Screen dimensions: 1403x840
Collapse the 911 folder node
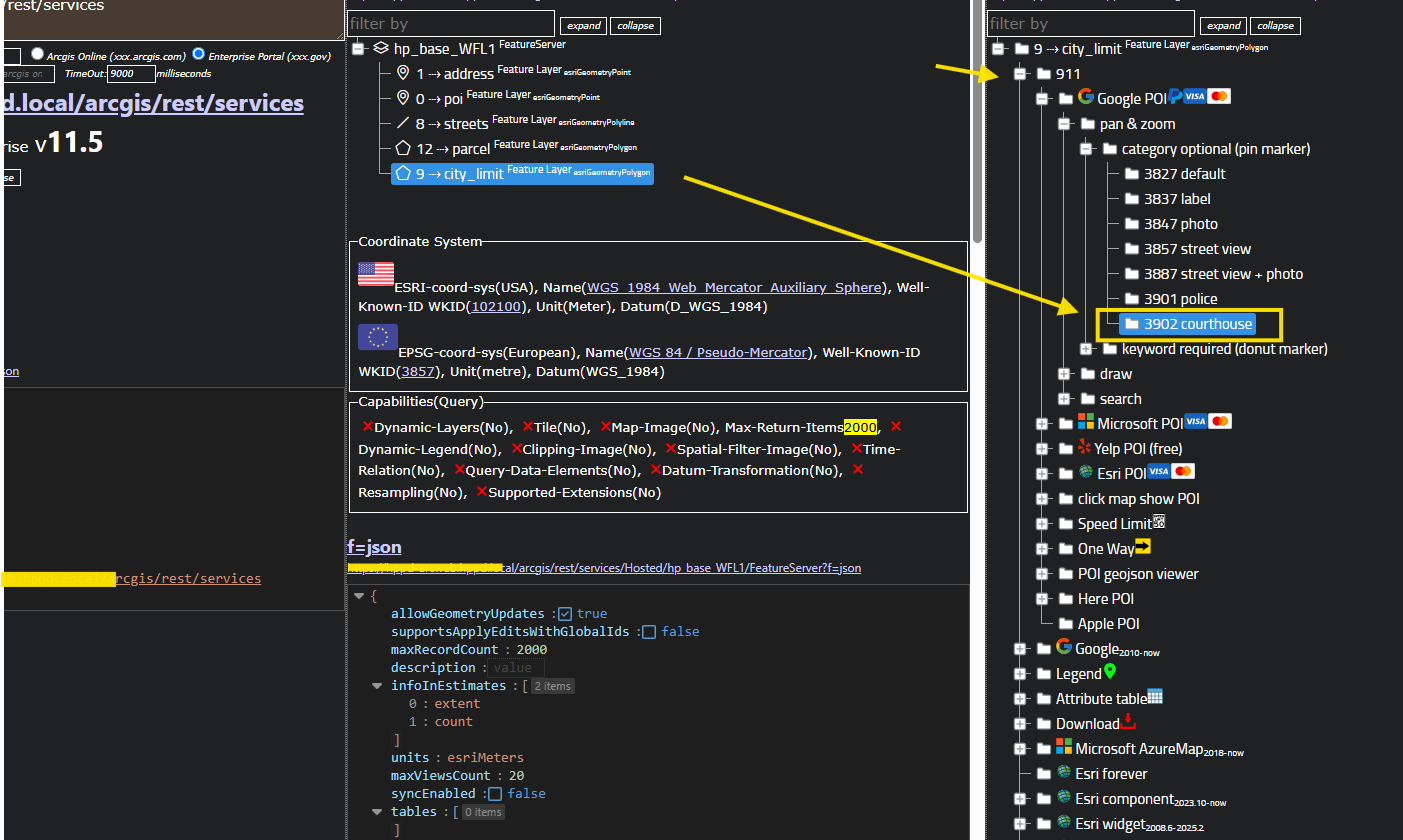point(1019,73)
